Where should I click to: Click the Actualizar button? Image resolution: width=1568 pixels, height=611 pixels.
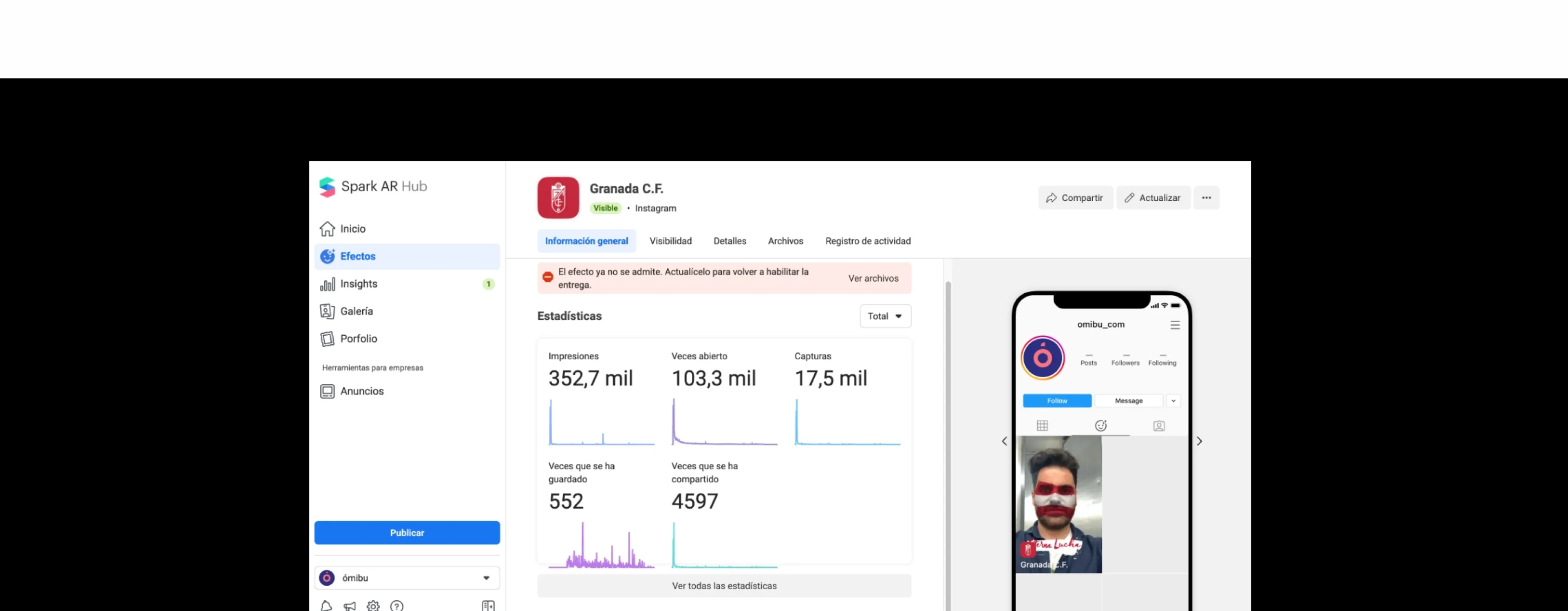[x=1153, y=198]
